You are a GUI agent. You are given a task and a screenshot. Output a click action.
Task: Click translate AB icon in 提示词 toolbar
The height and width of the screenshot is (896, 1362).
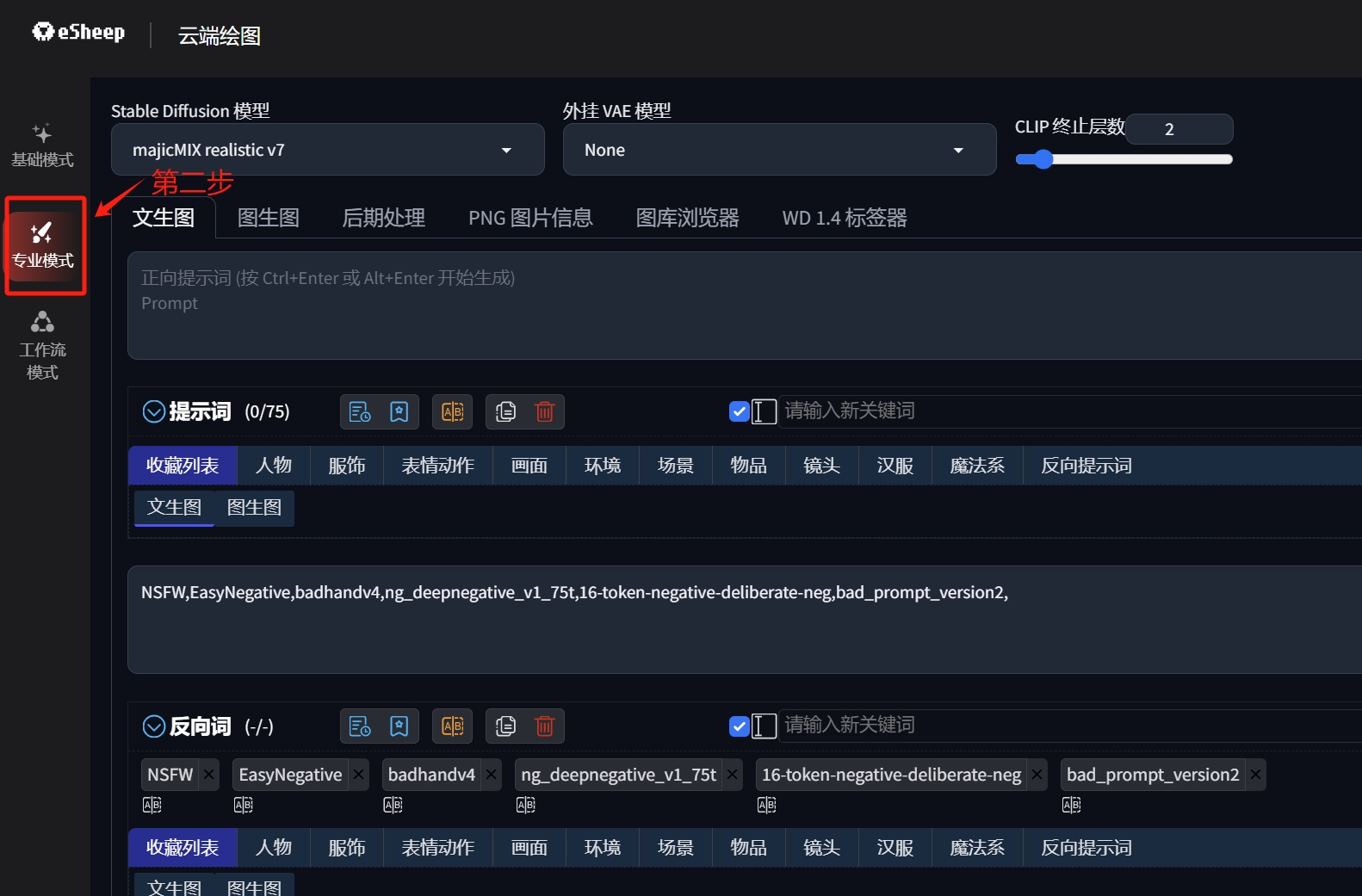(453, 411)
